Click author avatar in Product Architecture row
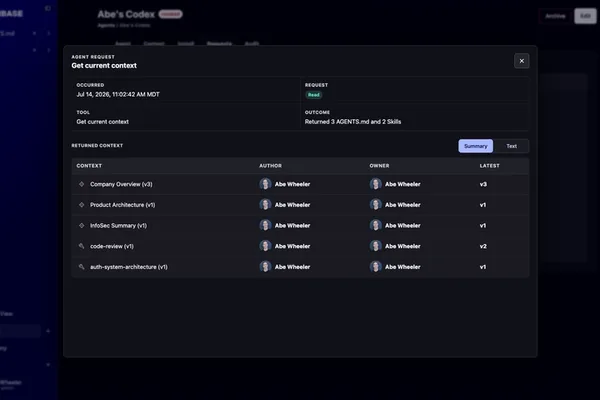The width and height of the screenshot is (600, 400). point(265,205)
